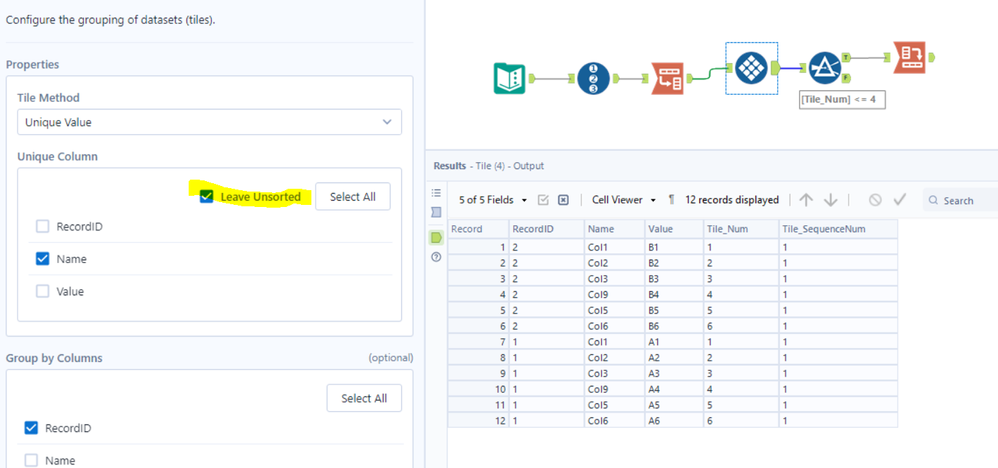998x468 pixels.
Task: Click the apply checkmark icon in results toolbar
Action: tap(899, 200)
